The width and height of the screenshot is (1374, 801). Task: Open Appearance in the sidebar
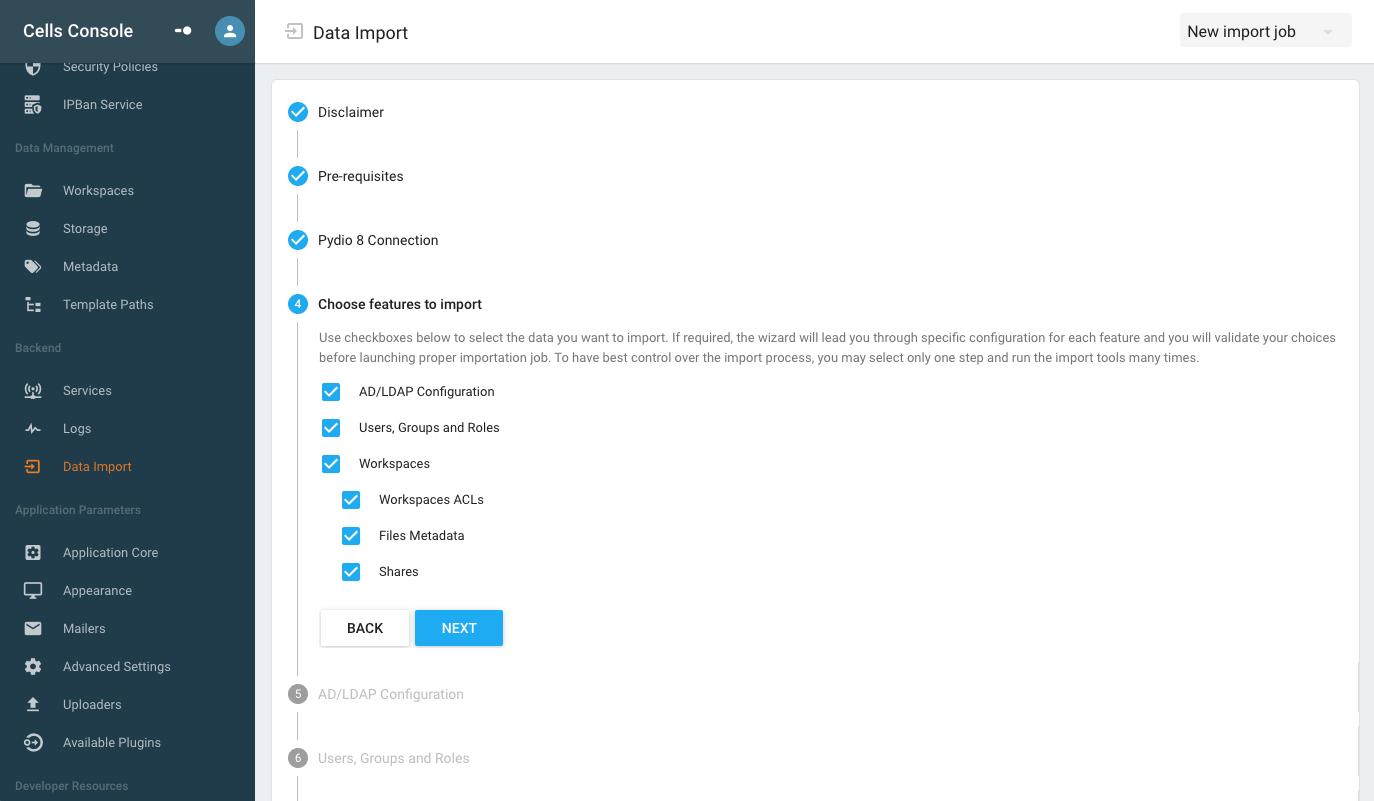97,591
